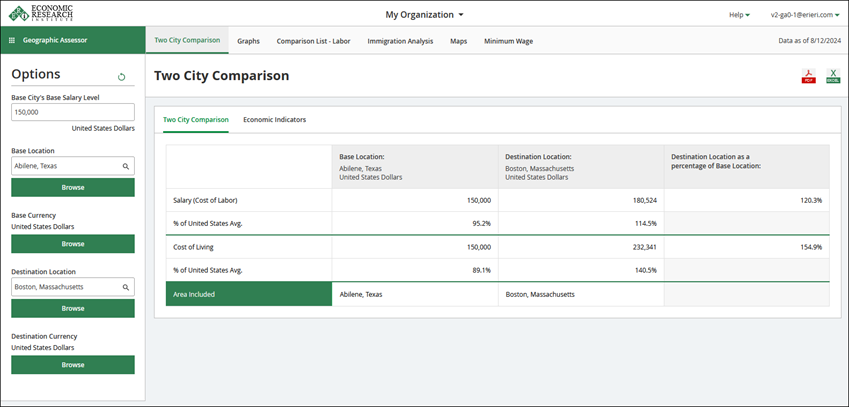Click the Abilene, Texas cell in Area Included row
Image resolution: width=850 pixels, height=407 pixels.
(415, 294)
